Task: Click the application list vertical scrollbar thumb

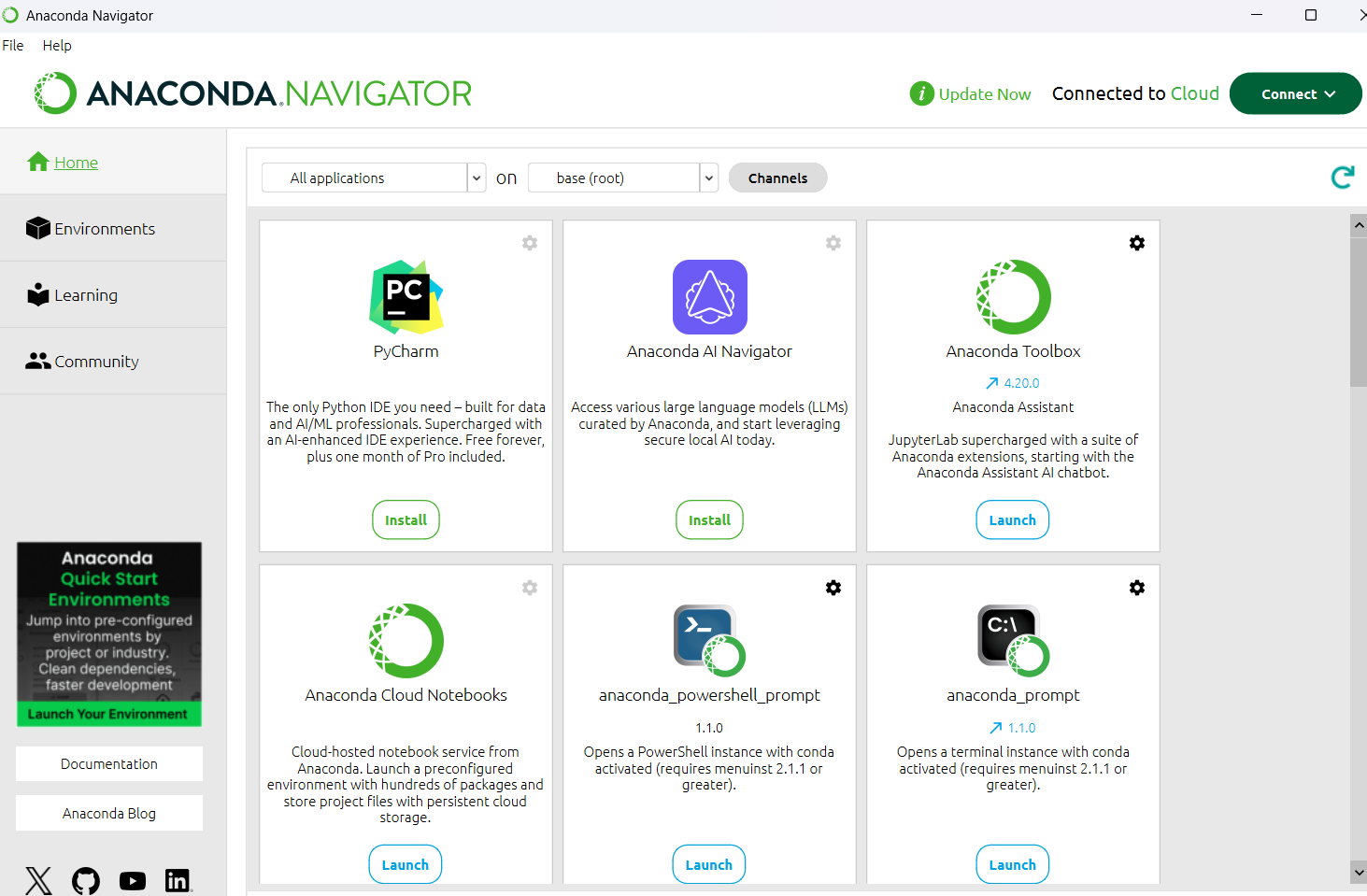Action: click(x=1359, y=310)
